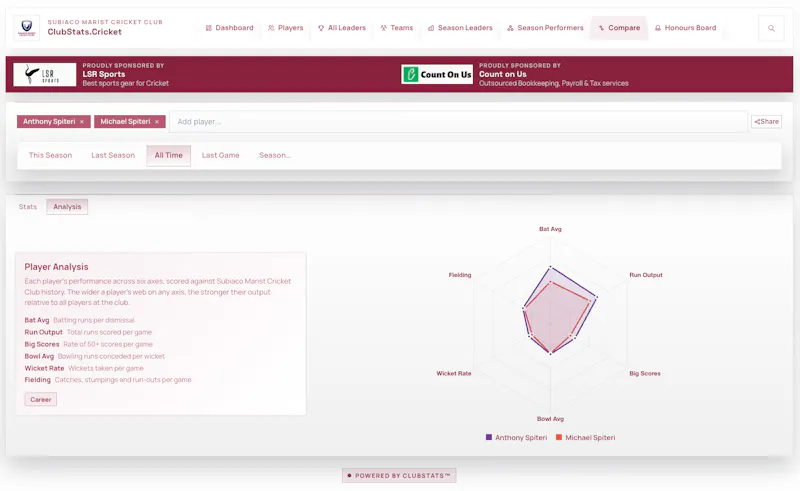Viewport: 800px width, 491px height.
Task: Select the All Time filter
Action: [168, 155]
